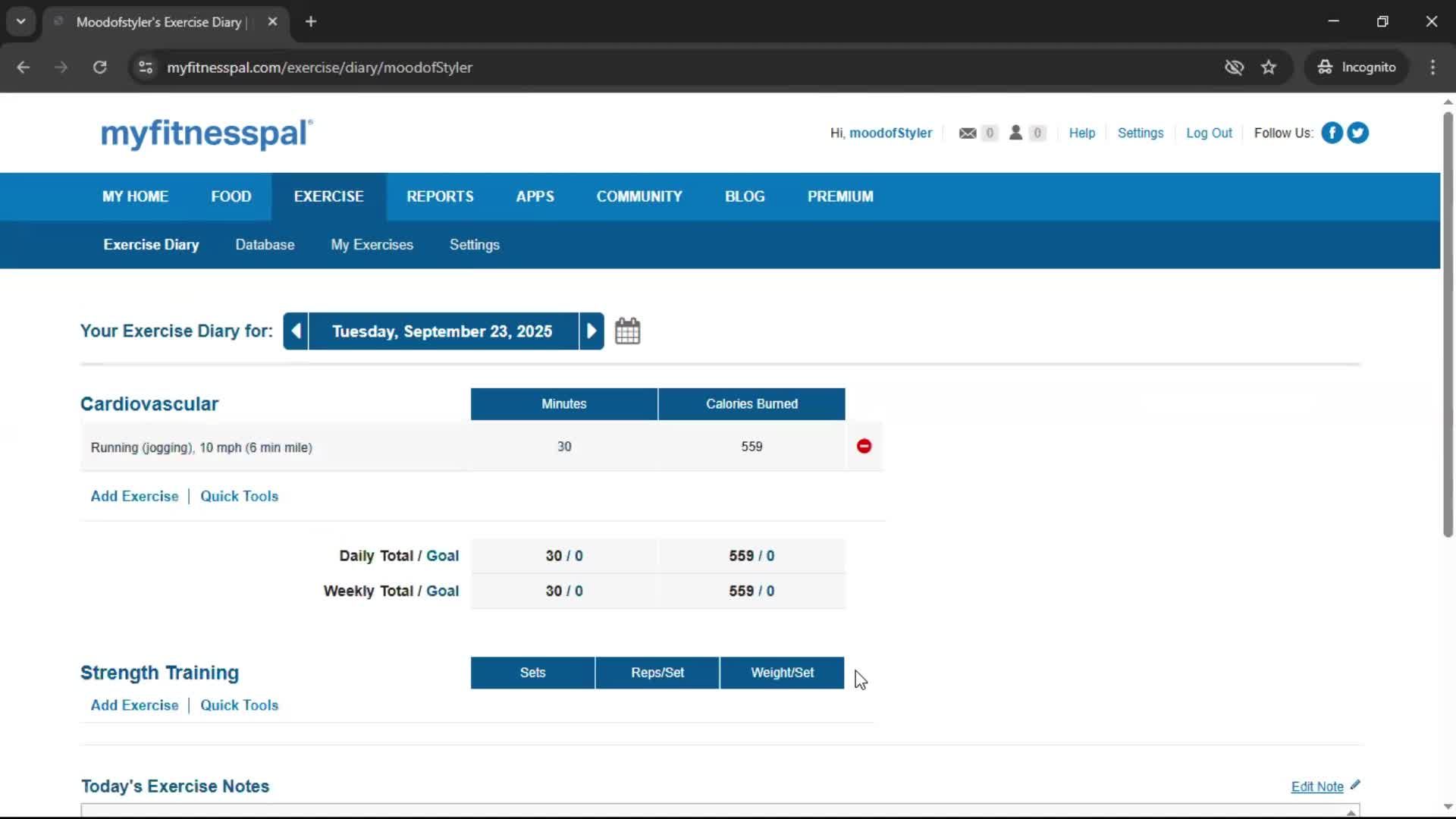Click the Minutes column header
This screenshot has height=819, width=1456.
pyautogui.click(x=564, y=404)
